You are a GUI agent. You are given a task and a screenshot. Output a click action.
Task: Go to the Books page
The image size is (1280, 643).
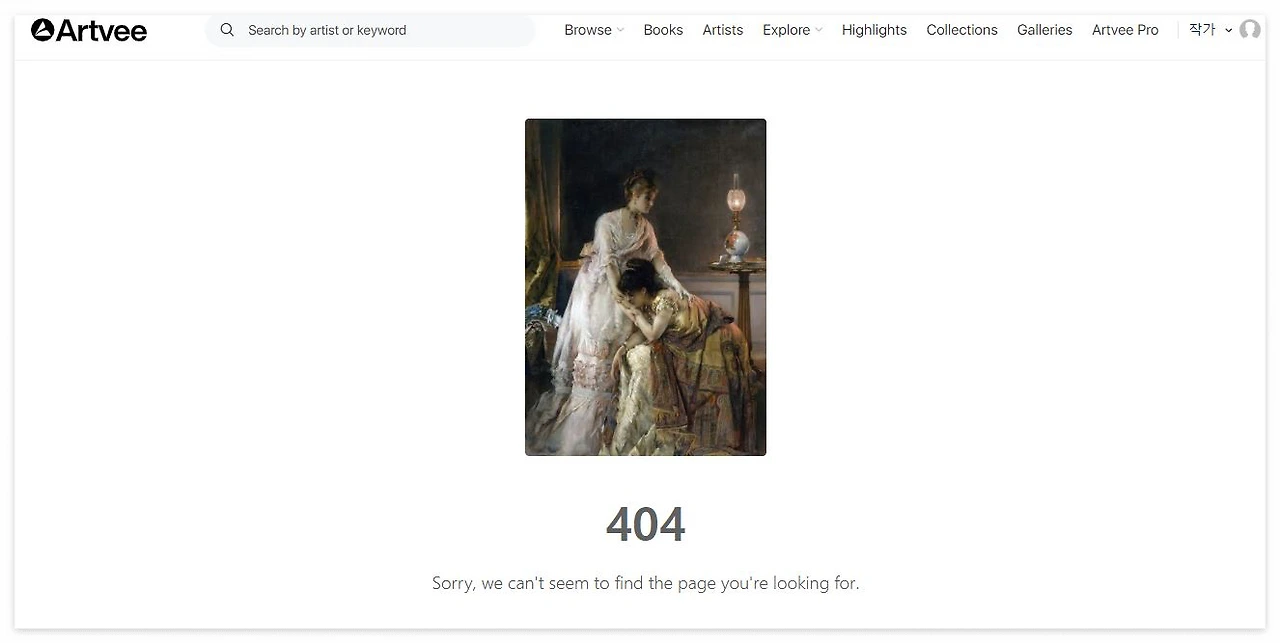(663, 30)
